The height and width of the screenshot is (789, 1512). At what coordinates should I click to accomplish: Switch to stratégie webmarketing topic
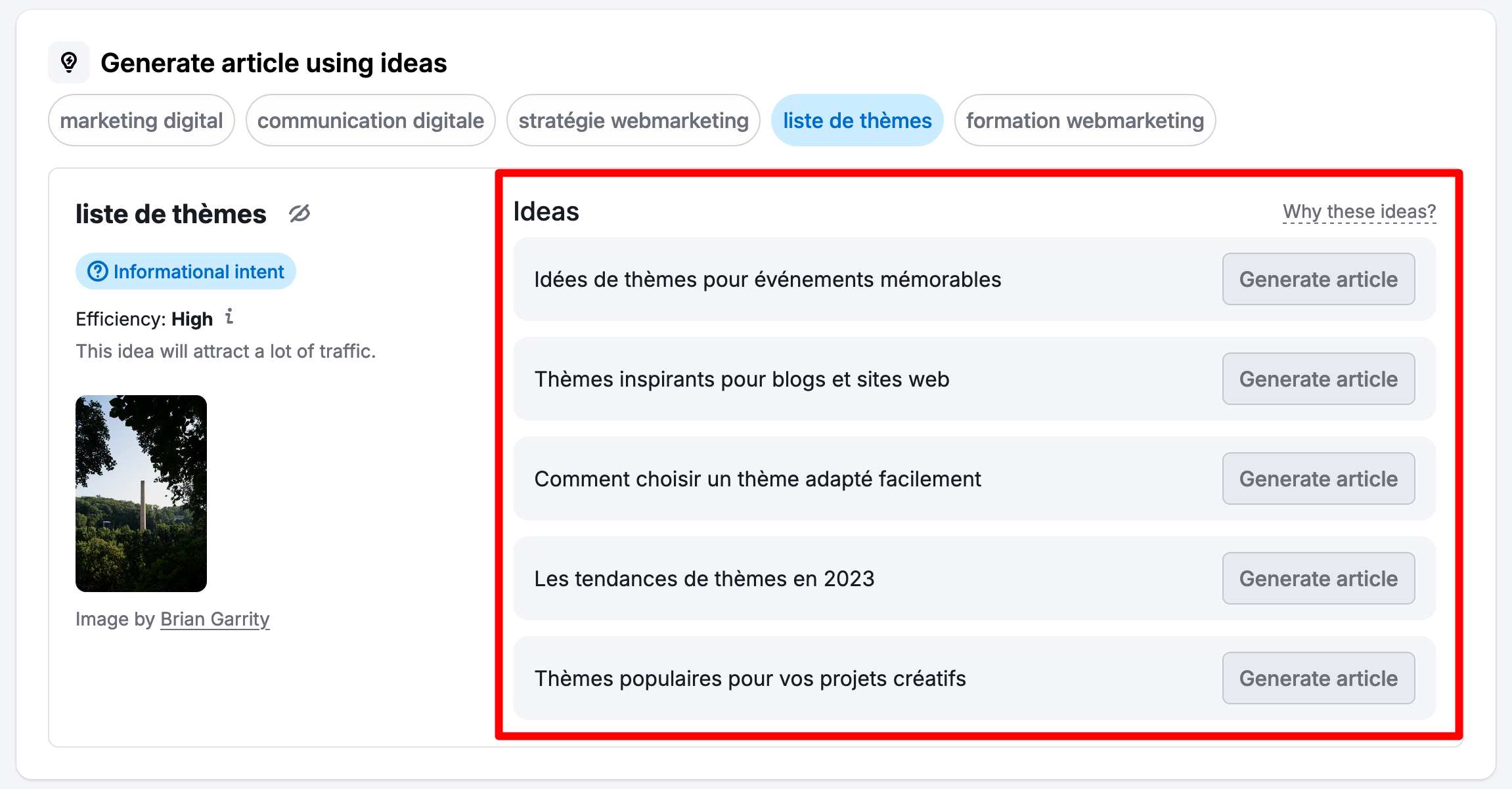click(x=633, y=120)
